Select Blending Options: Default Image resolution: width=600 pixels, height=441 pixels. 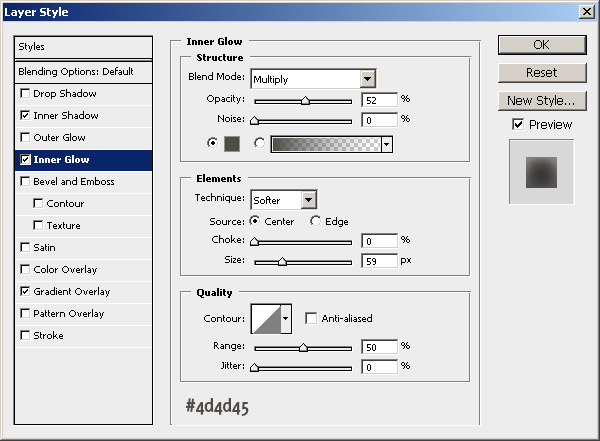coord(83,72)
